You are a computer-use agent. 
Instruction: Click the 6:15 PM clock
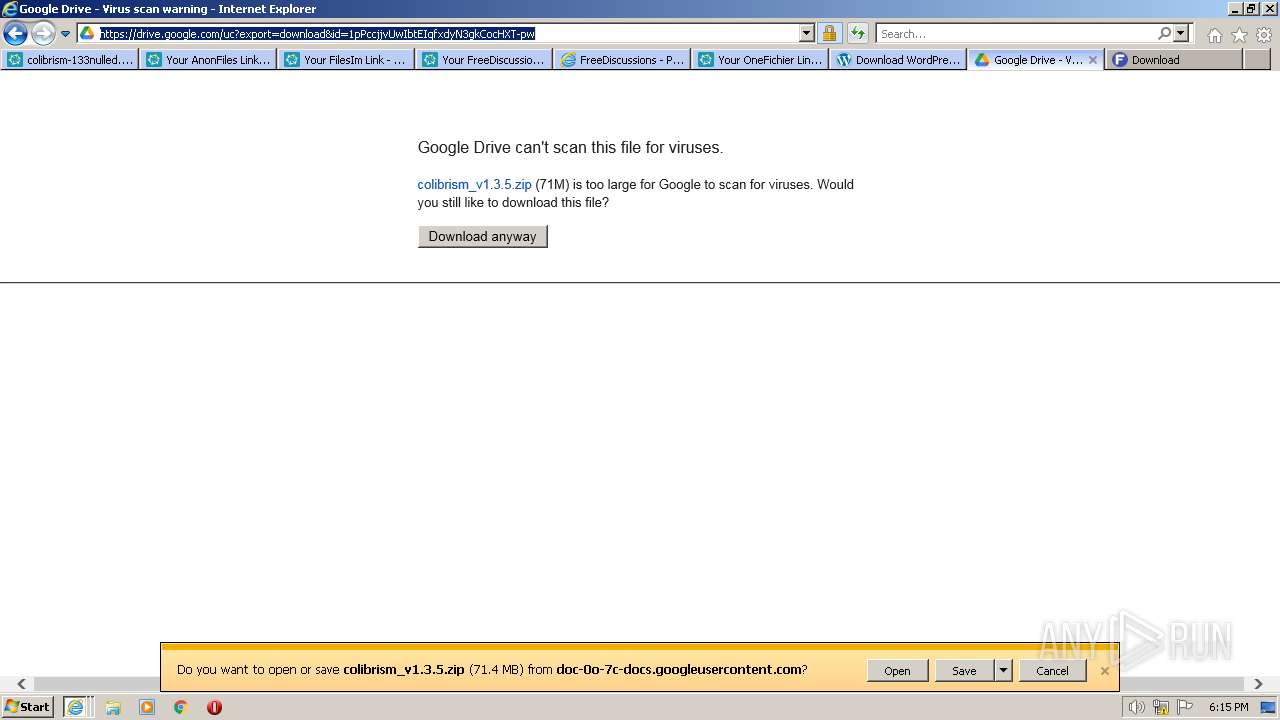click(x=1228, y=707)
